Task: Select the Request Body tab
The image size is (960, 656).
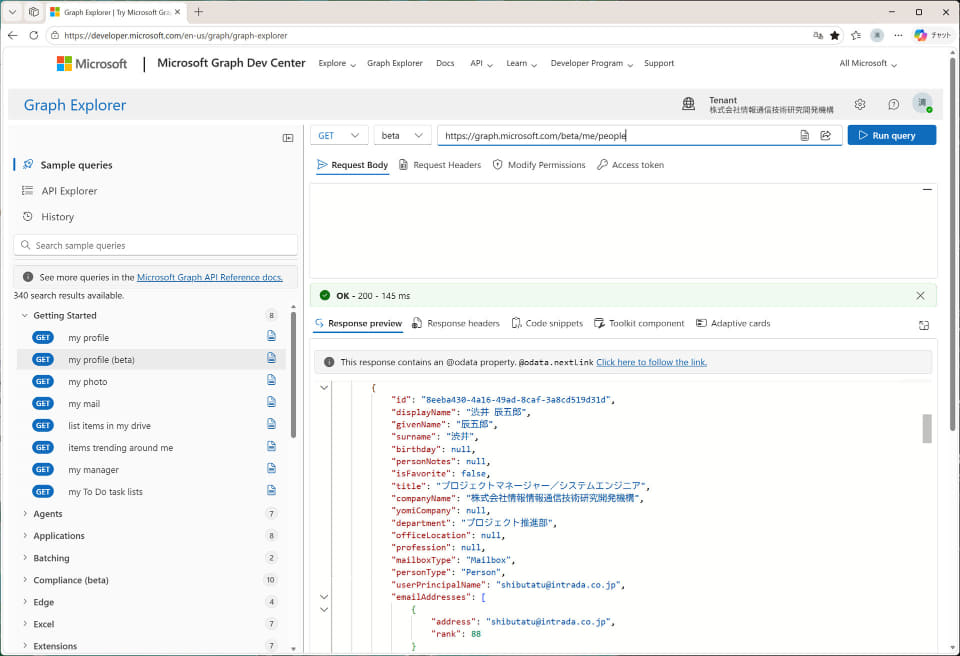Action: pyautogui.click(x=352, y=165)
